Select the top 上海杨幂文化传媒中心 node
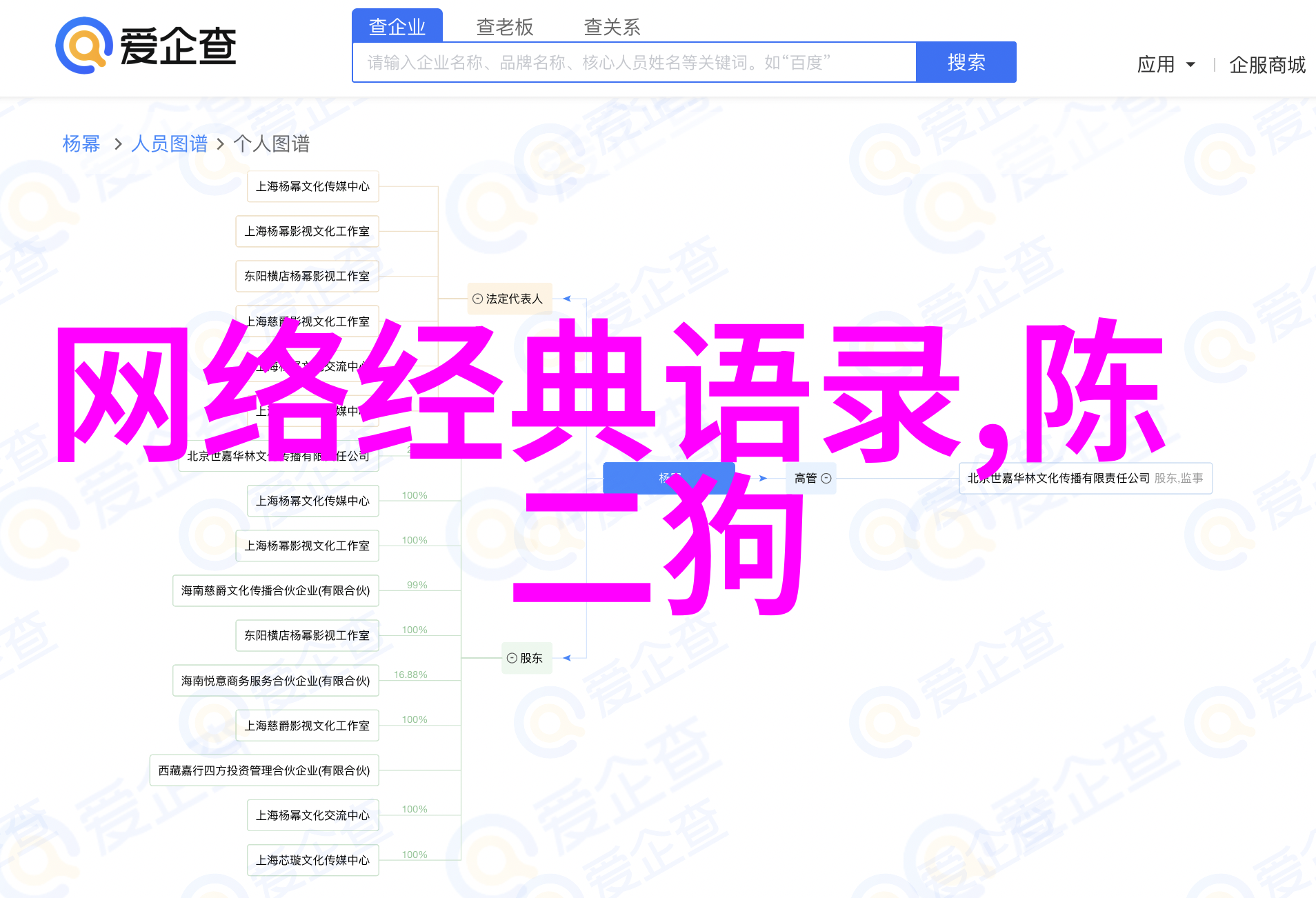The height and width of the screenshot is (898, 1316). tap(313, 186)
